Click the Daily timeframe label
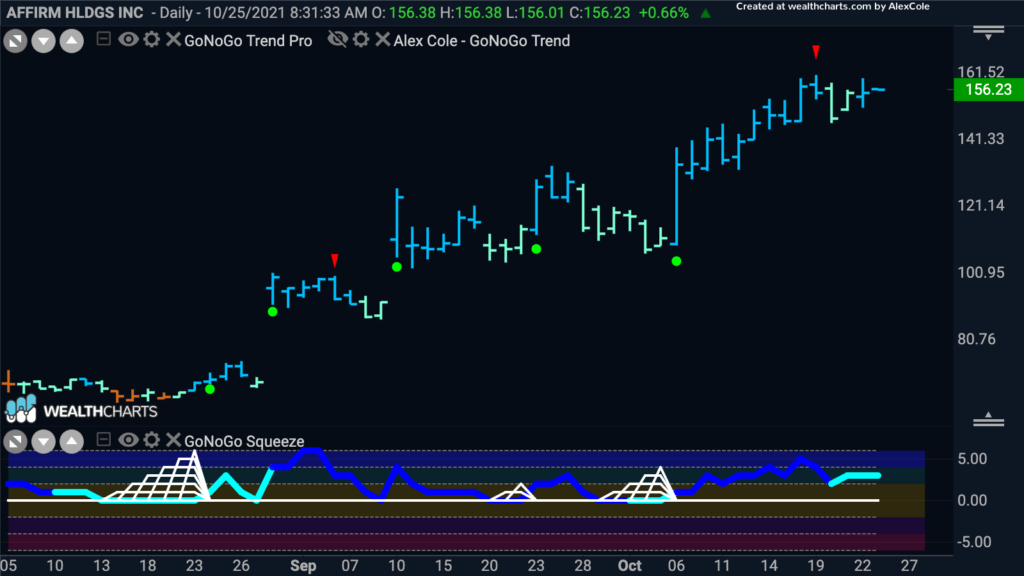Viewport: 1024px width, 576px height. pyautogui.click(x=176, y=13)
